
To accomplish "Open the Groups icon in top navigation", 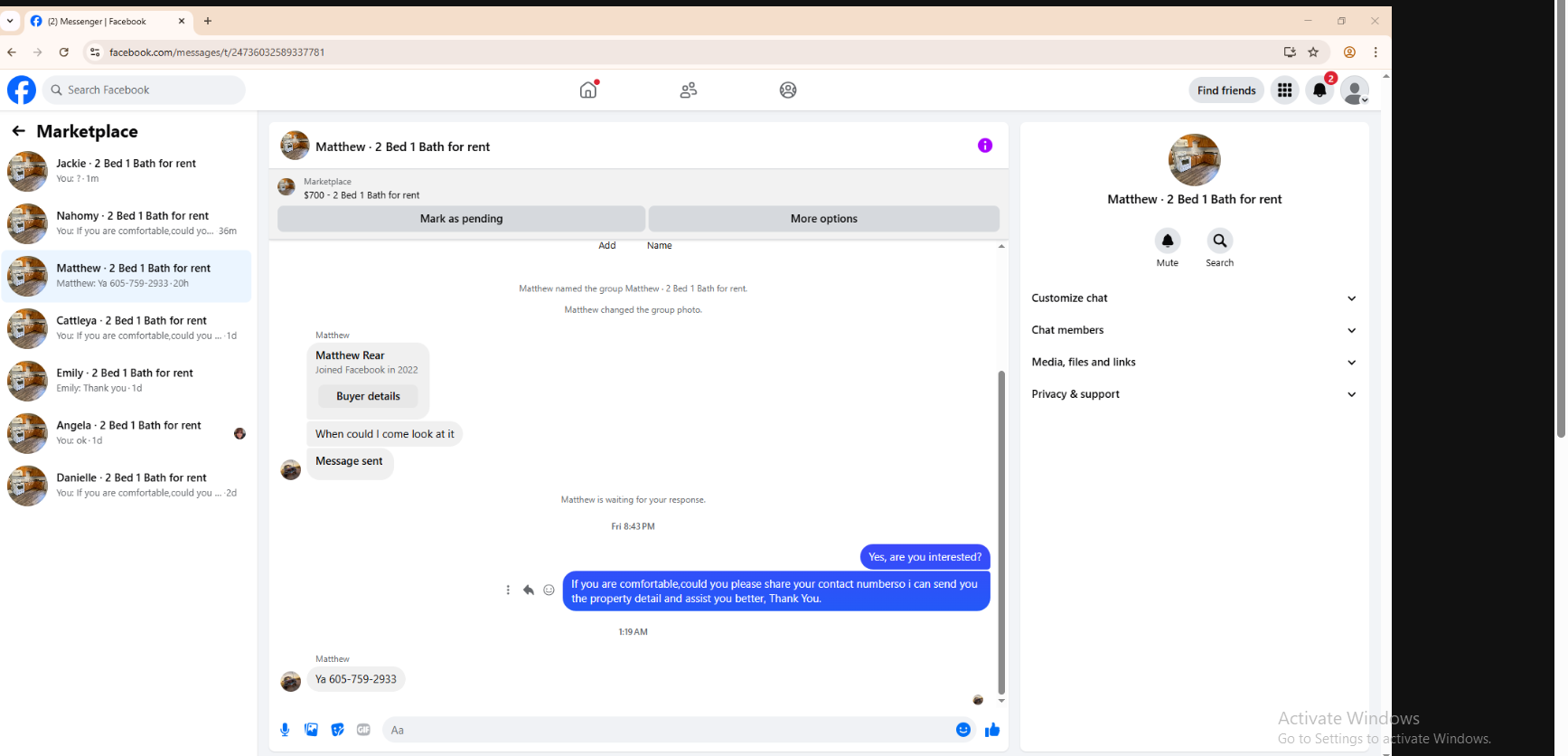I will pyautogui.click(x=788, y=90).
